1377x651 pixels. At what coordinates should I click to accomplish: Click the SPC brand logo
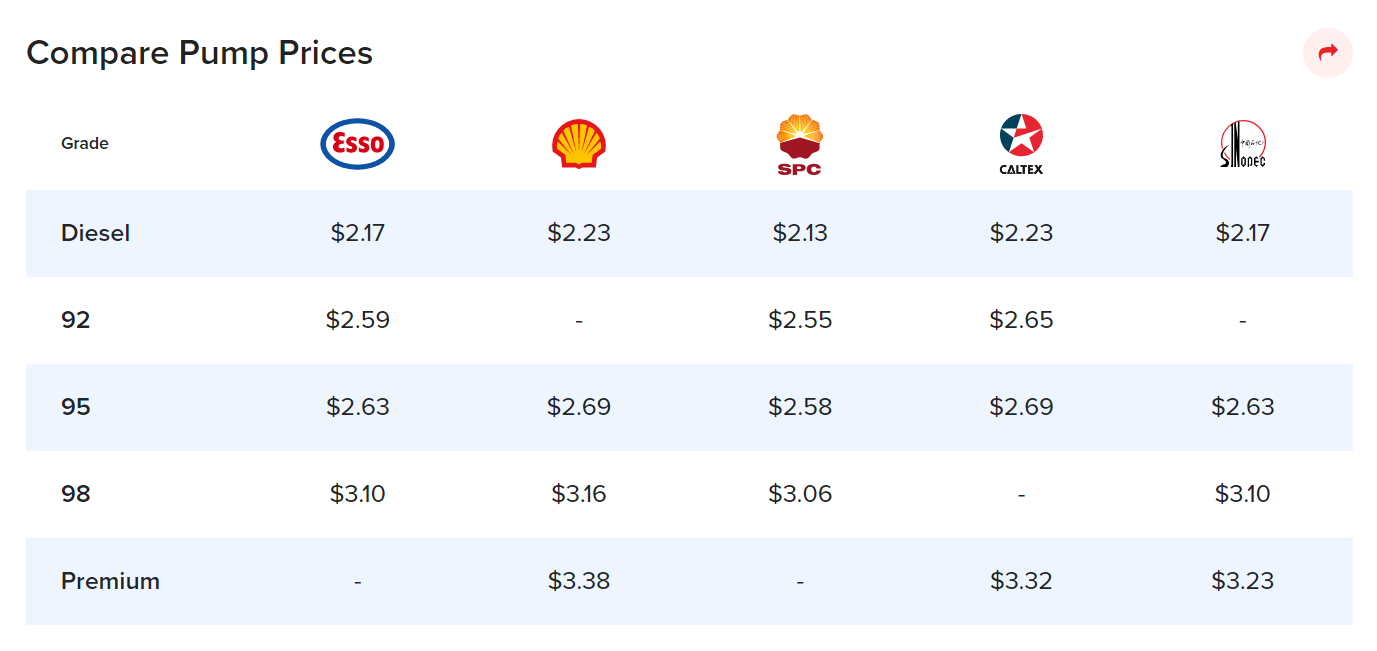(800, 143)
